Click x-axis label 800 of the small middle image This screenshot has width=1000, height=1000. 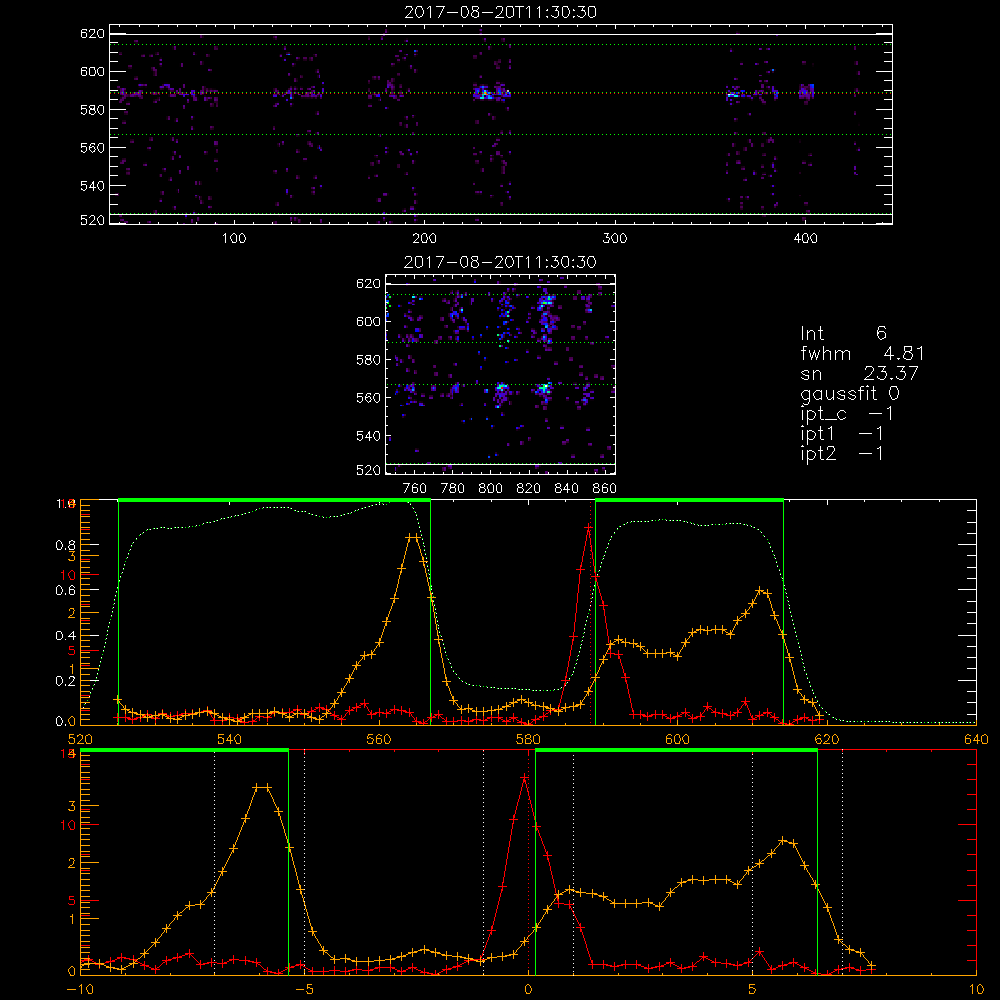(x=490, y=489)
